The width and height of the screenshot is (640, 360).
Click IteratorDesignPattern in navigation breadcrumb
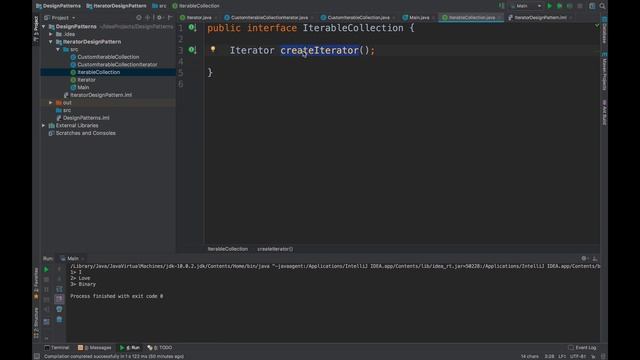tap(116, 6)
